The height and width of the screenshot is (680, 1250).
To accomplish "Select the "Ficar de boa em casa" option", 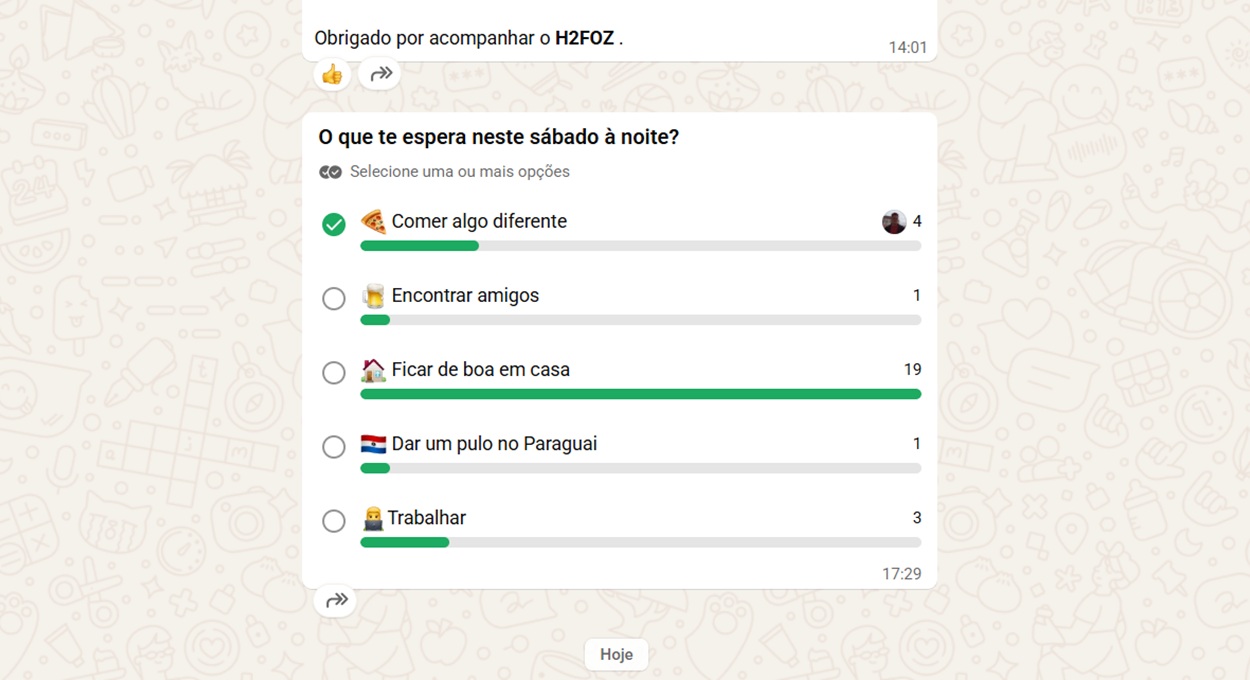I will coord(334,372).
